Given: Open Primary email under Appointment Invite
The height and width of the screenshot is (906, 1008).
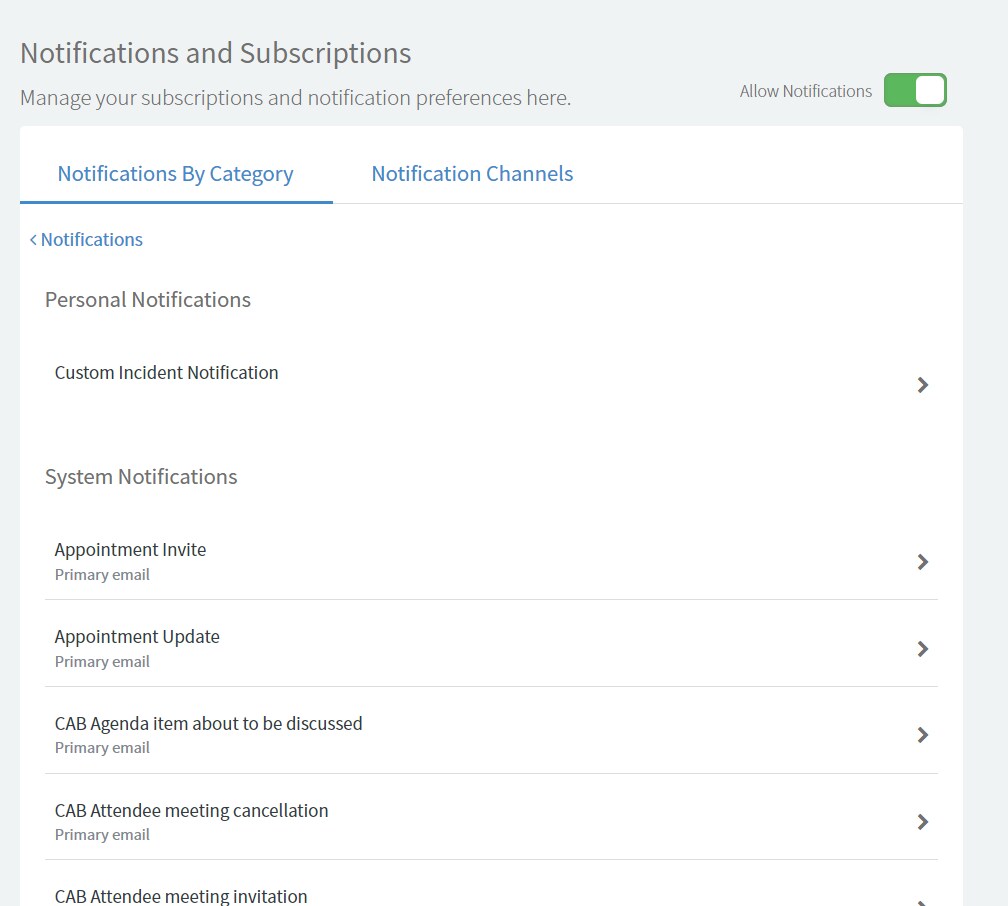Looking at the screenshot, I should click(102, 574).
